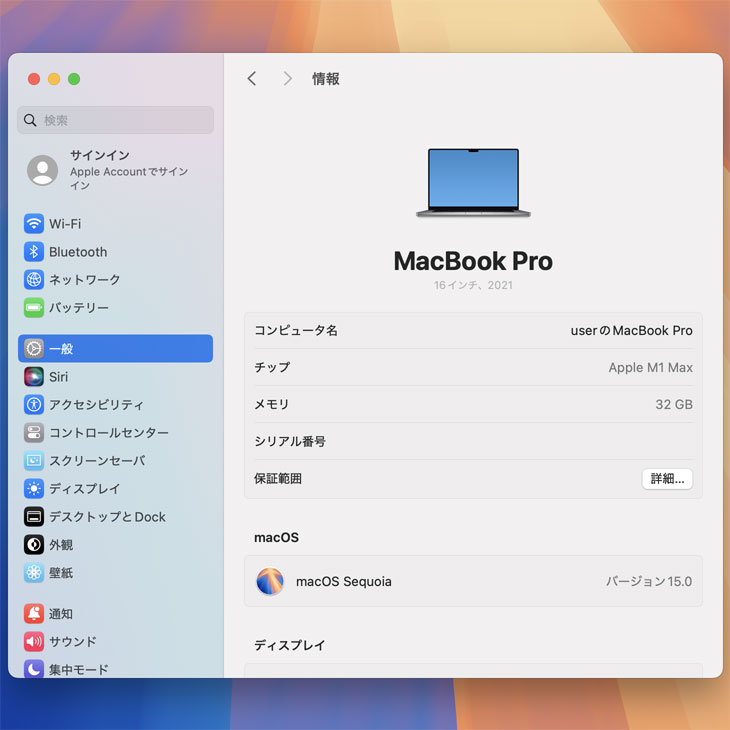Open the サウンド speaker icon
Screen dimensions: 730x730
[x=34, y=641]
